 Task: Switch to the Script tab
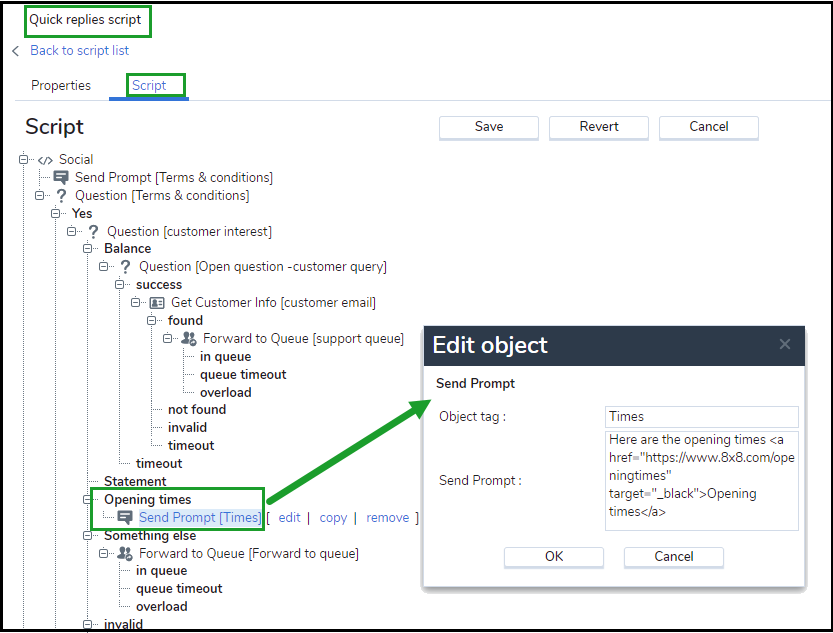click(x=149, y=85)
